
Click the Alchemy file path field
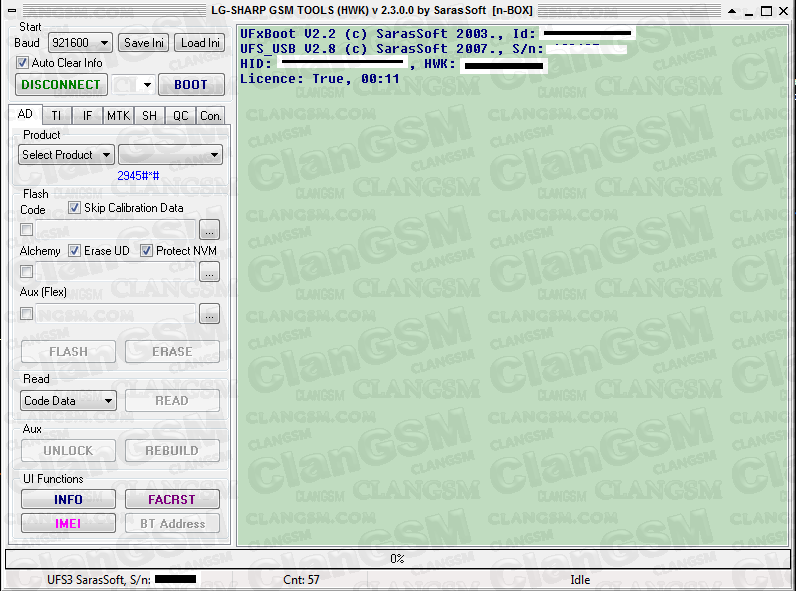[x=116, y=272]
